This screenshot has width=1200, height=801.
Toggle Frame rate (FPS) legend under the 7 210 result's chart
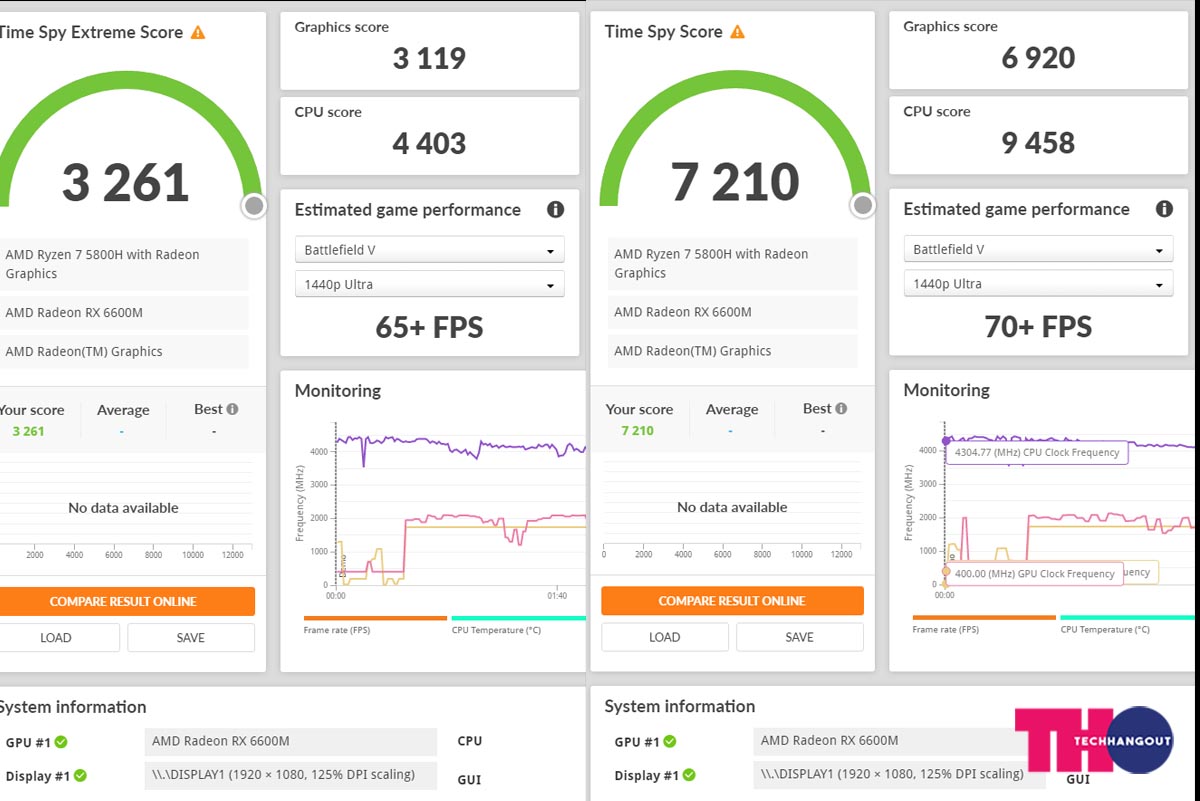[984, 625]
